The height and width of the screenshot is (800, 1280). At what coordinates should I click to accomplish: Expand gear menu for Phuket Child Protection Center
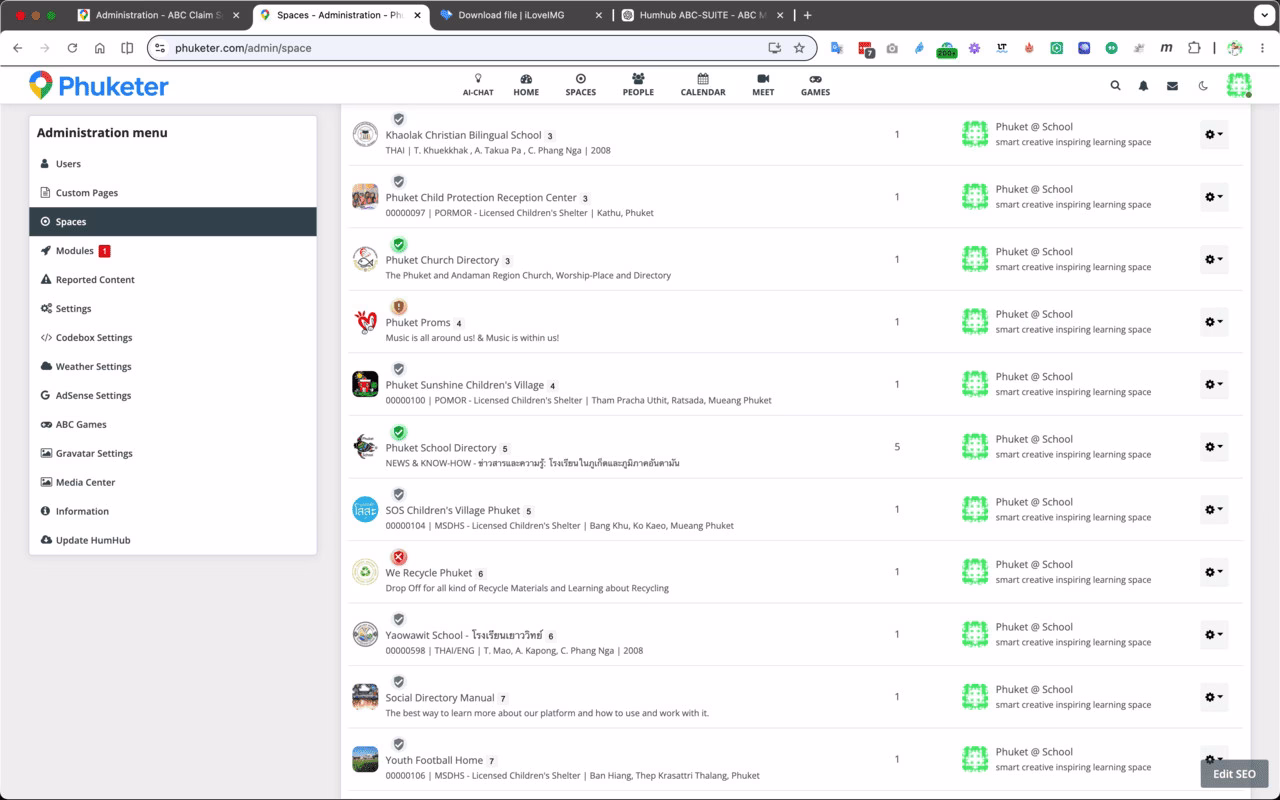(x=1214, y=197)
